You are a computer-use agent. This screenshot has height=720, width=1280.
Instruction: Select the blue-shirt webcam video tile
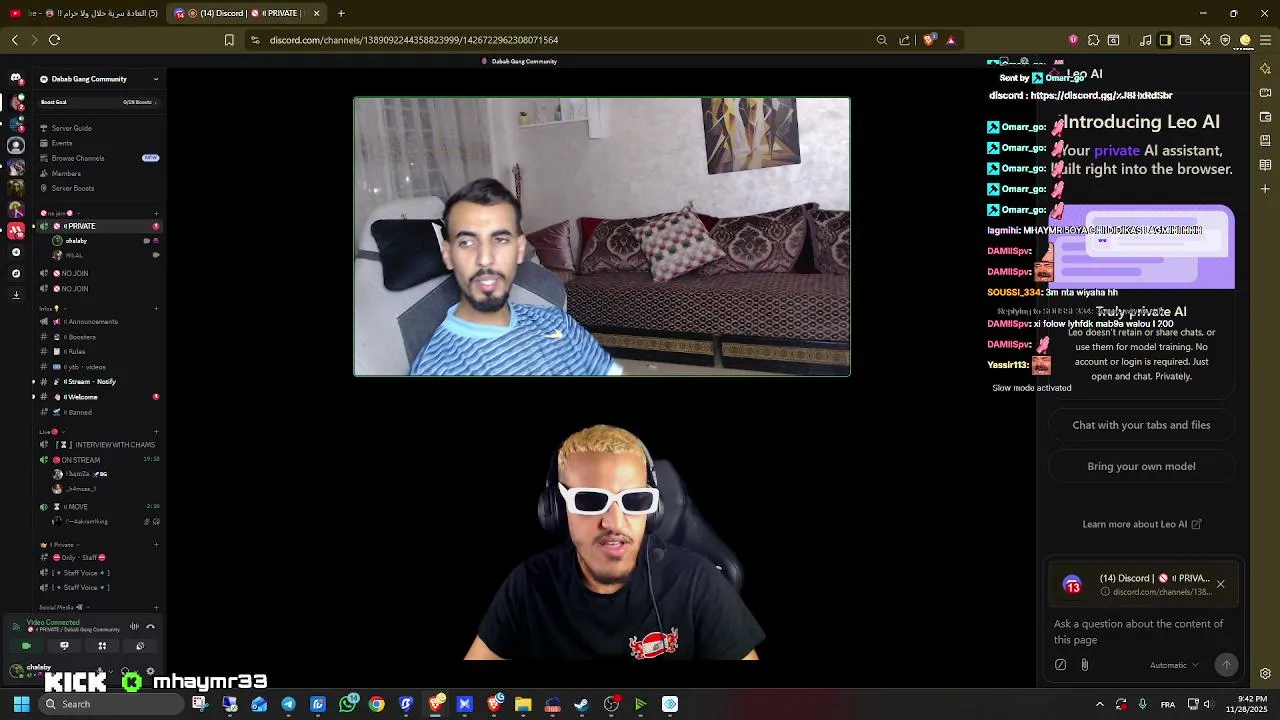coord(602,237)
